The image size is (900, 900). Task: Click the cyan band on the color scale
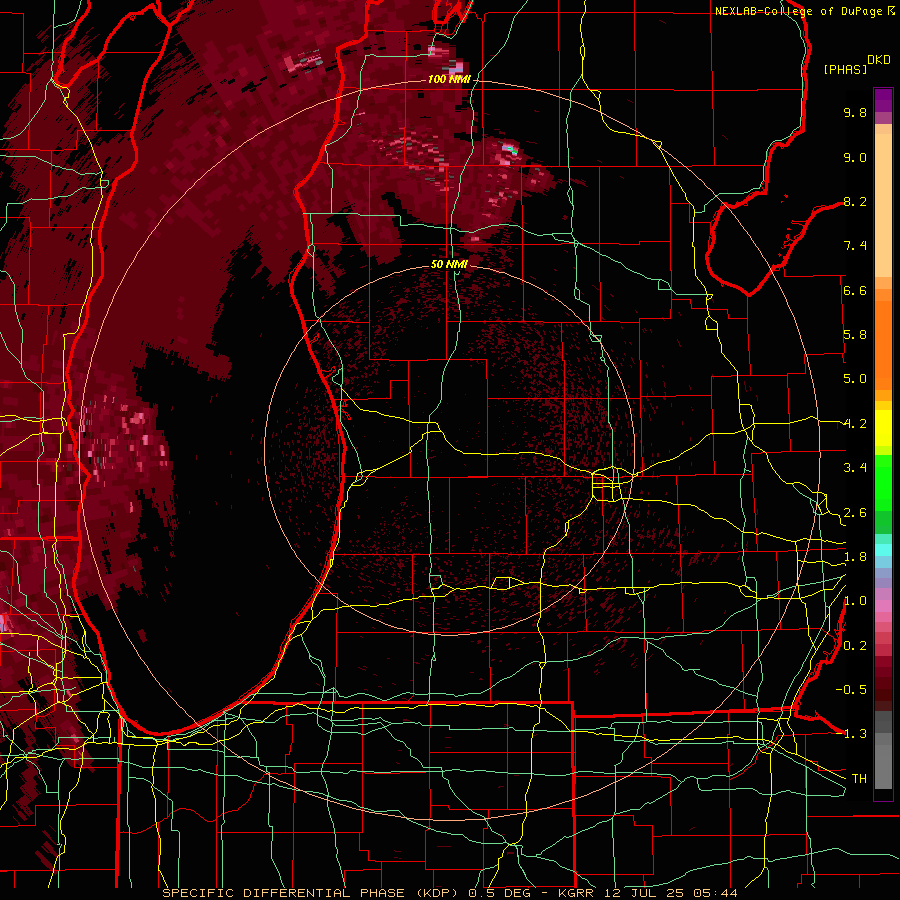pos(883,550)
